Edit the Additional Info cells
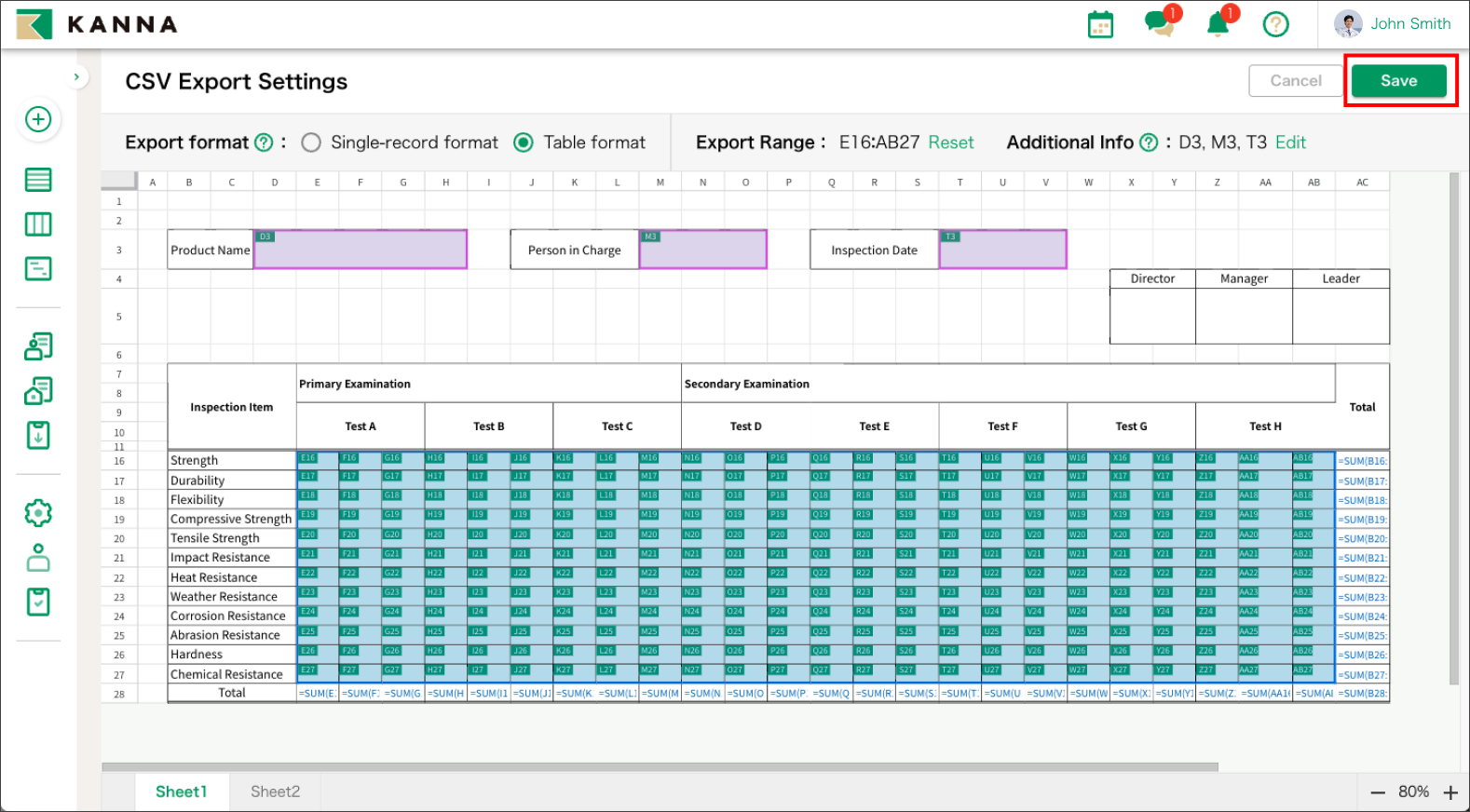This screenshot has width=1470, height=812. [1290, 142]
